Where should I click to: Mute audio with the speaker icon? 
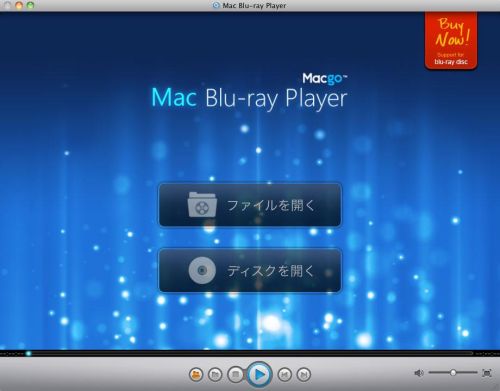(x=419, y=373)
